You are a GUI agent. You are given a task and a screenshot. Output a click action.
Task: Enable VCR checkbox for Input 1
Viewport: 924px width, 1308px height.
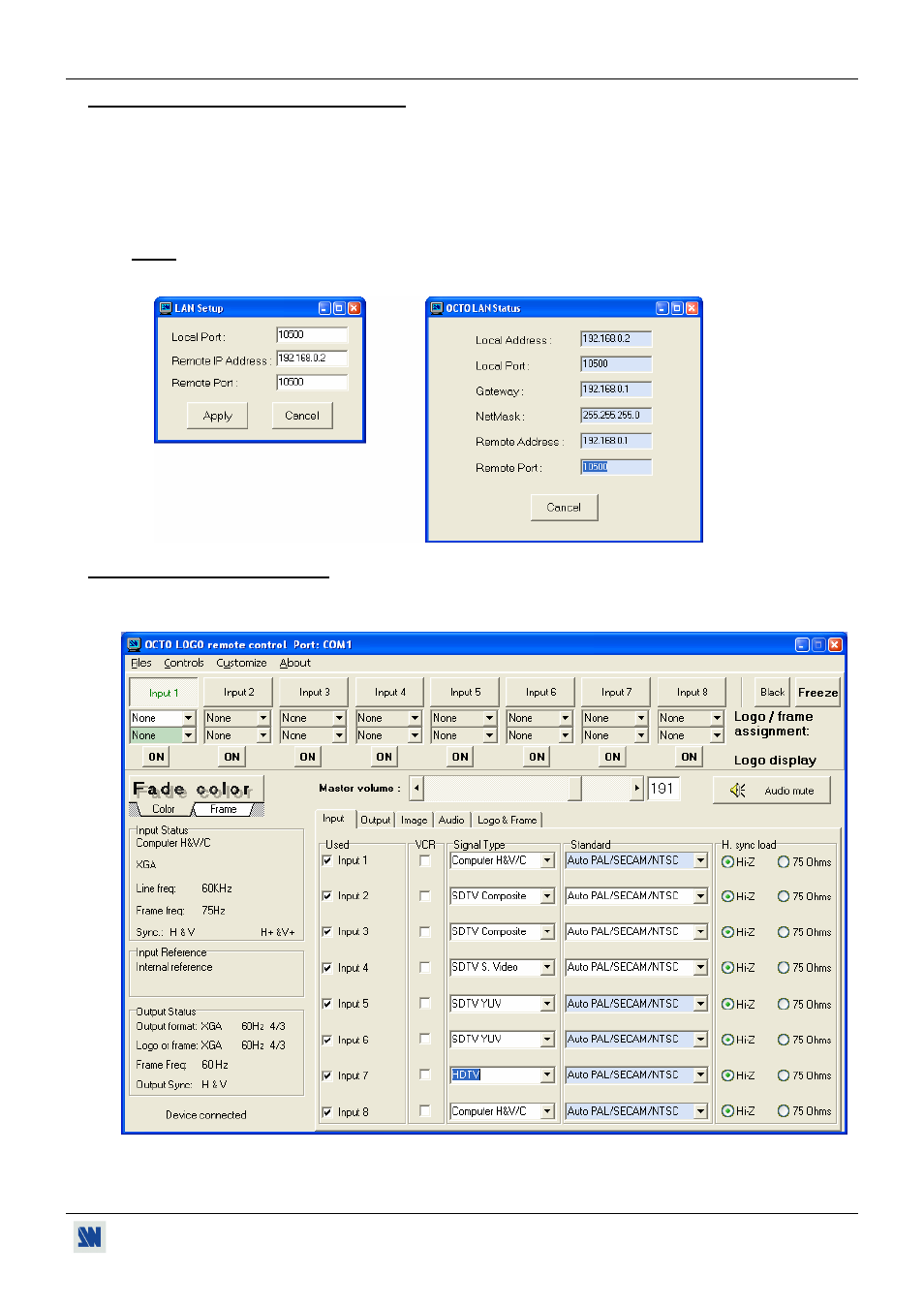point(425,860)
